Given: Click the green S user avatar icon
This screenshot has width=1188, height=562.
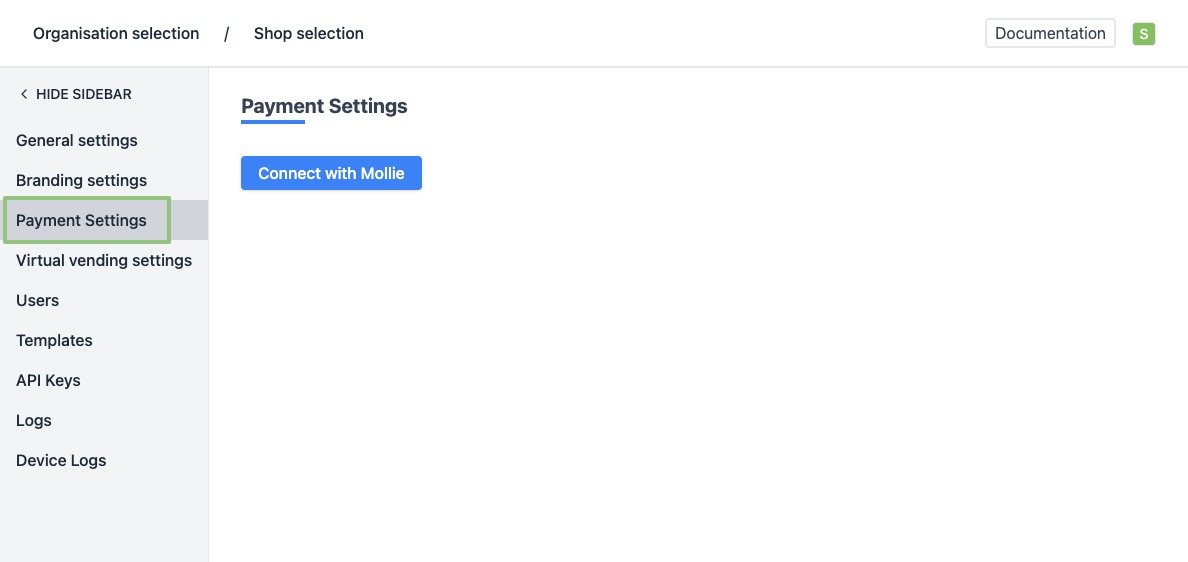Looking at the screenshot, I should tap(1143, 34).
